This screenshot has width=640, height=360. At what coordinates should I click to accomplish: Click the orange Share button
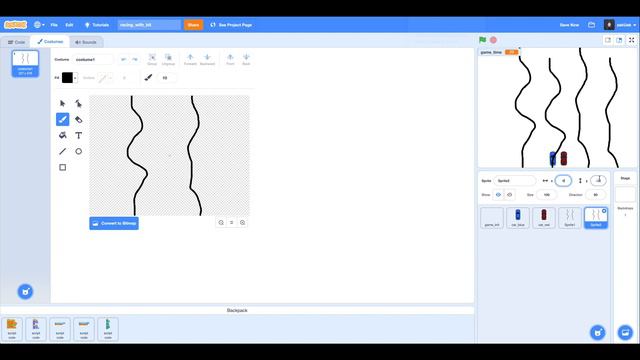coord(193,25)
